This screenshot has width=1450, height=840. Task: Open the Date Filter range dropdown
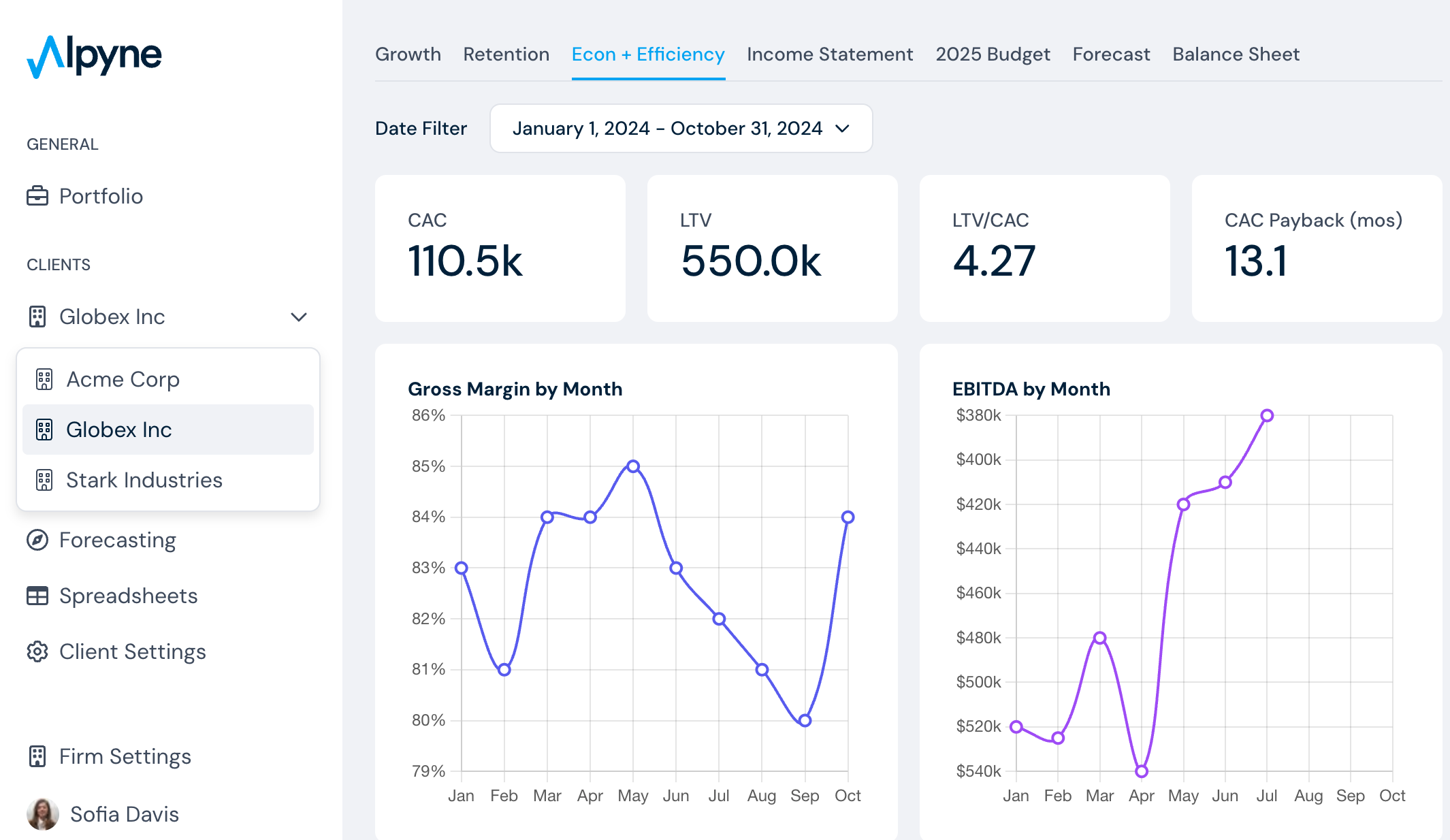point(681,129)
